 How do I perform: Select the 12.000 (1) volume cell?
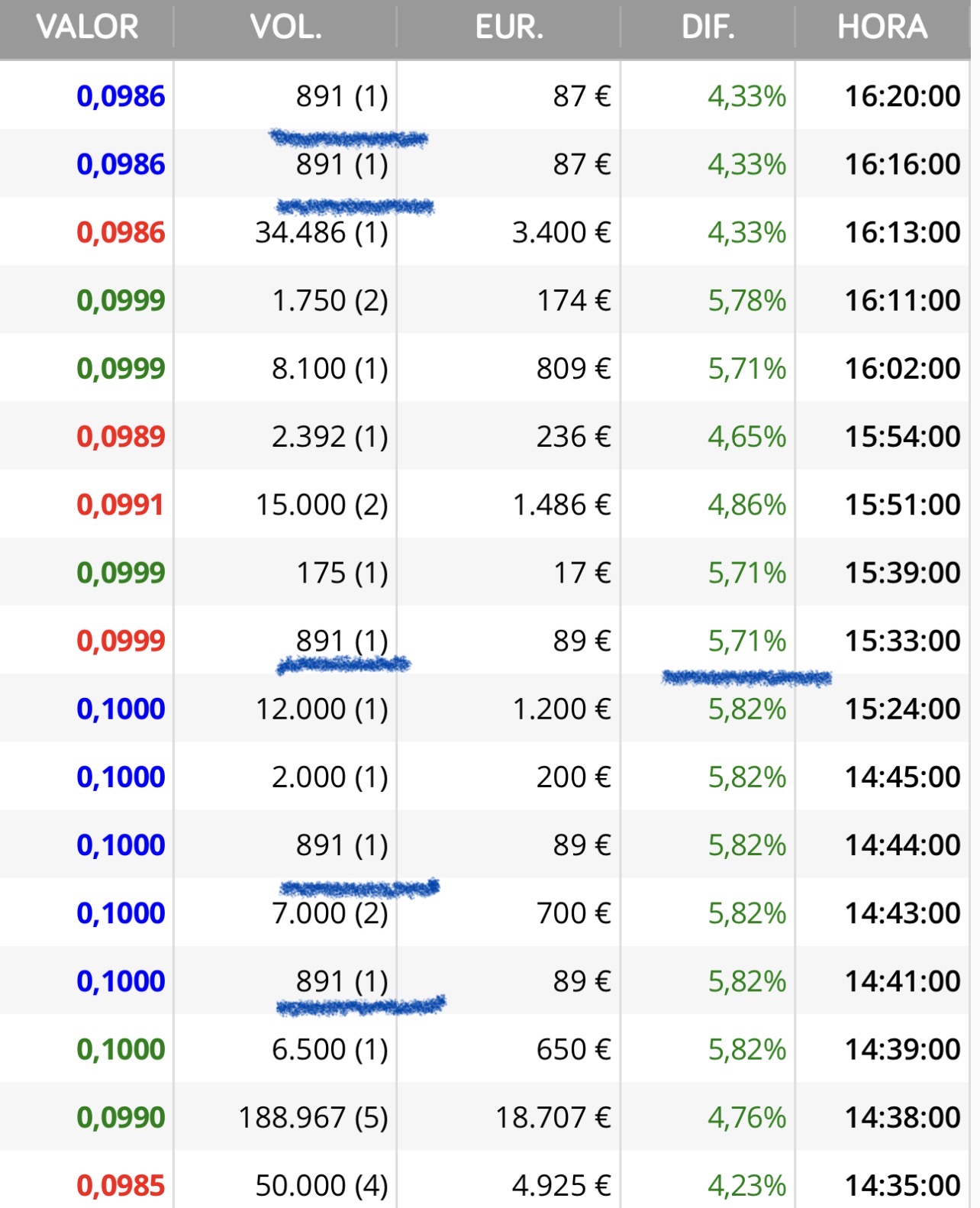coord(321,709)
